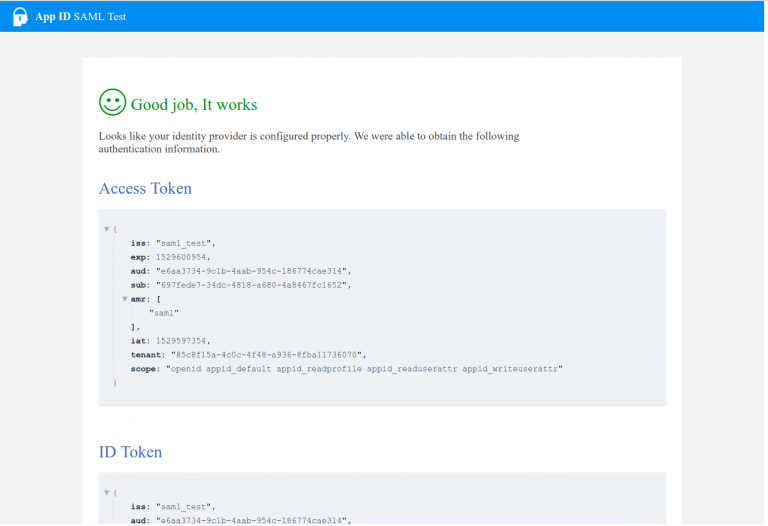Click the App ID SAML Test header title
The image size is (768, 526).
point(81,17)
